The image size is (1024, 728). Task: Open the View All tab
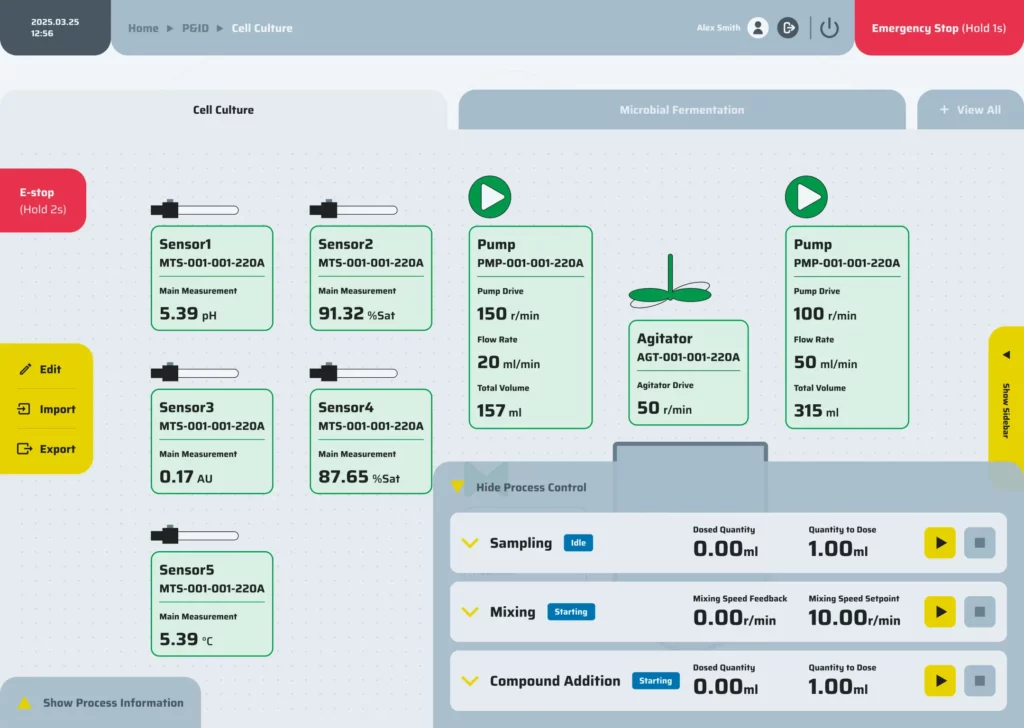coord(969,110)
